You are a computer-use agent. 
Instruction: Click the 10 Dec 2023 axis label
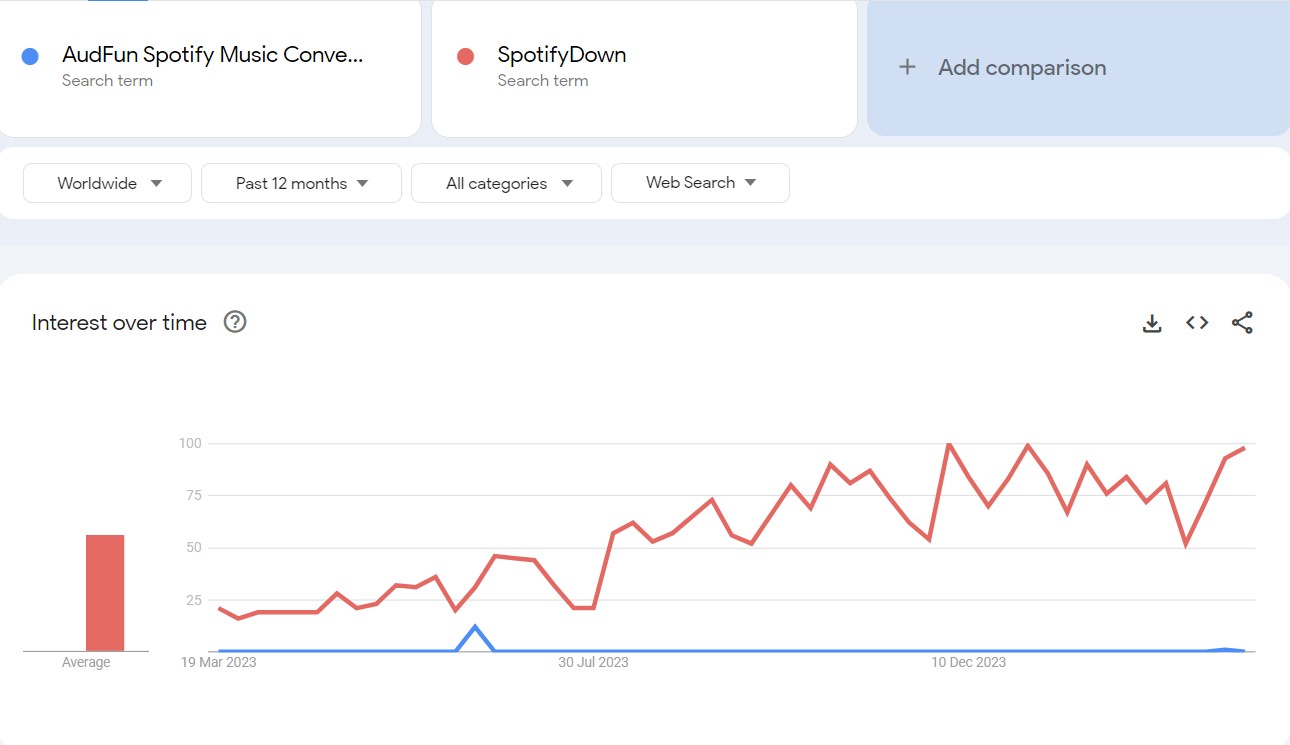pyautogui.click(x=968, y=662)
